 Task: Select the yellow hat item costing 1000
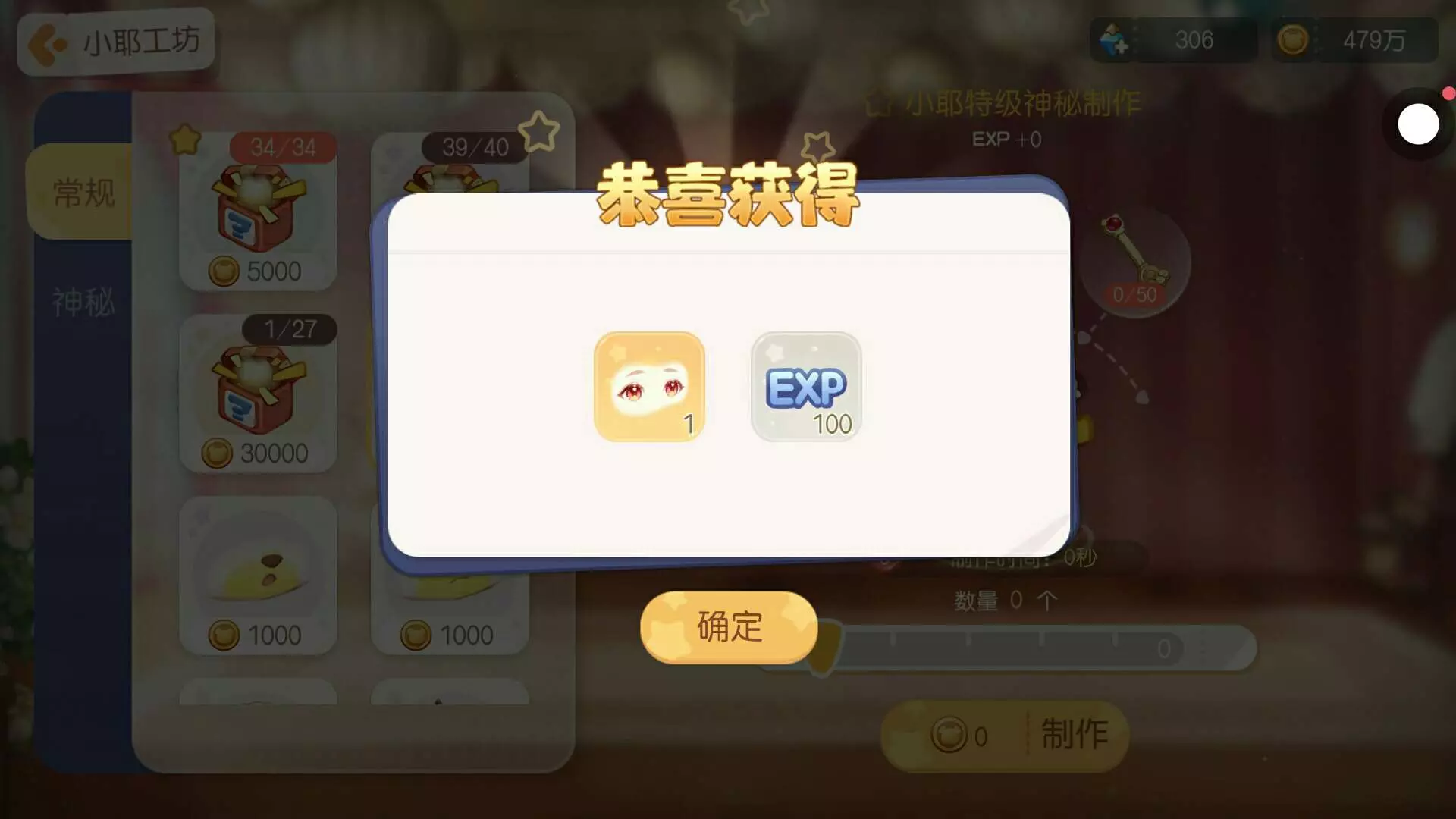(258, 576)
